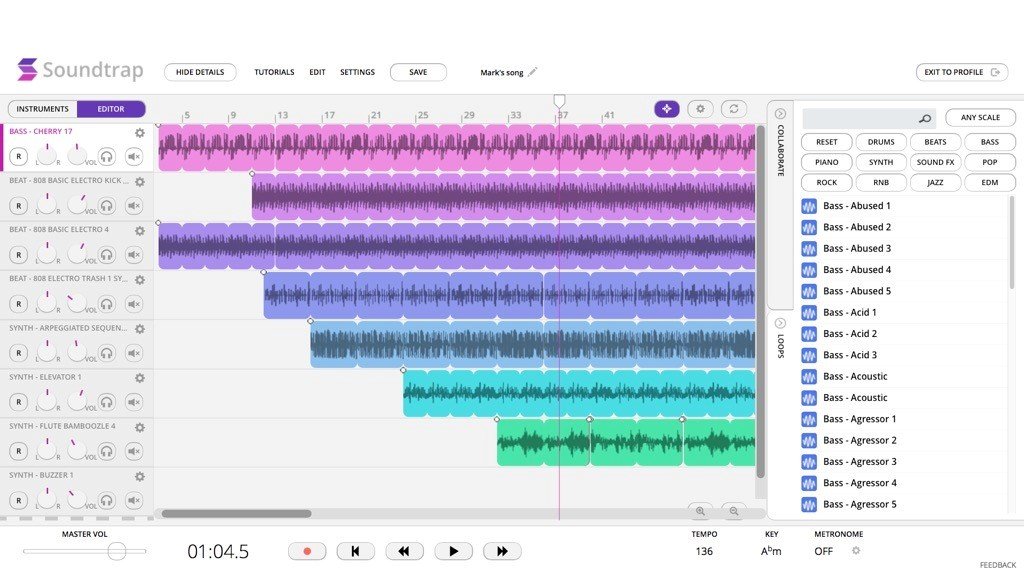Select the purple crosshair tool icon
The height and width of the screenshot is (576, 1024).
tap(667, 108)
